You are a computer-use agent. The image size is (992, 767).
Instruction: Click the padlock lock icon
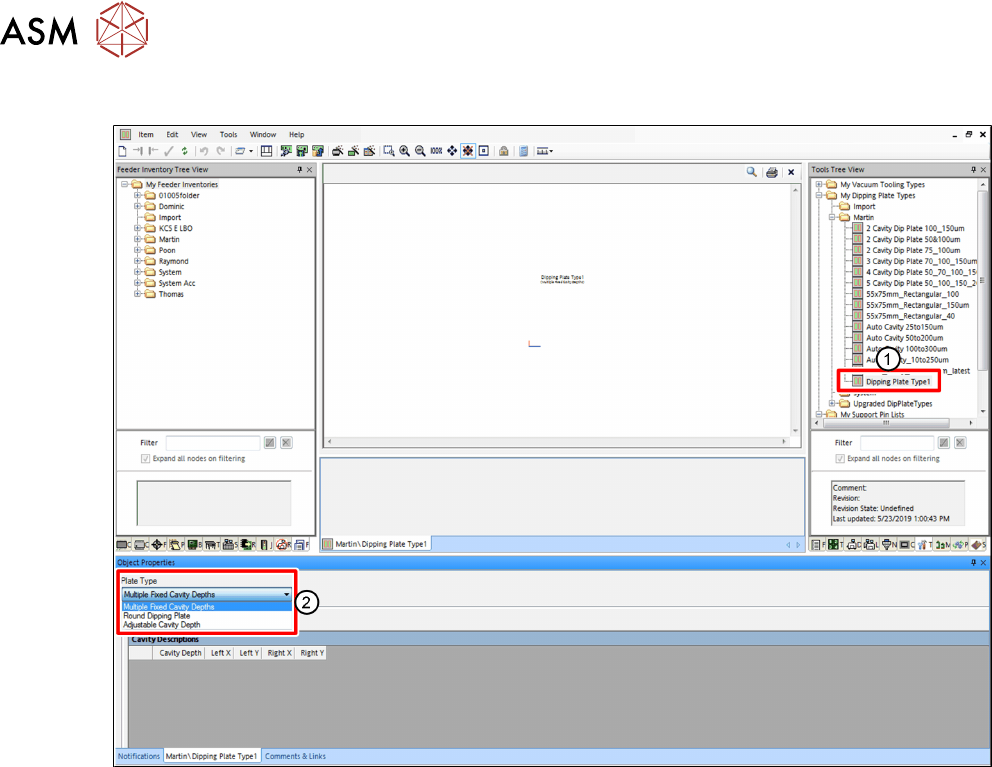click(504, 151)
